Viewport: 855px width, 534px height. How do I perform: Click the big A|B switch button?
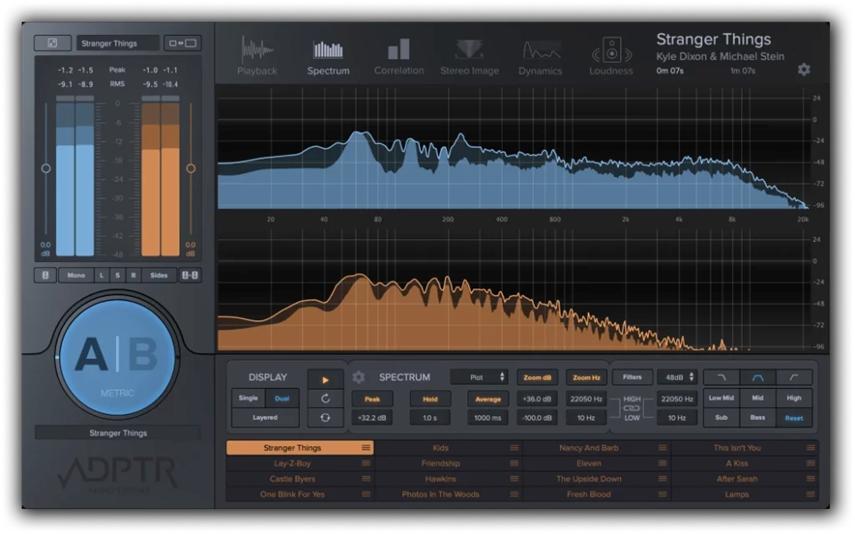tap(117, 355)
